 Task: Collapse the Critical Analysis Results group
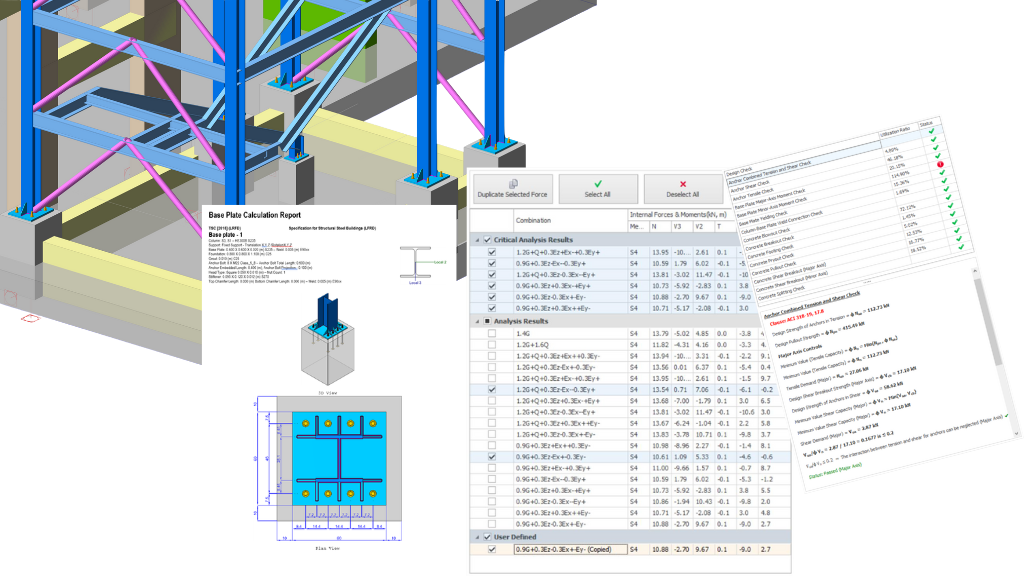(475, 239)
